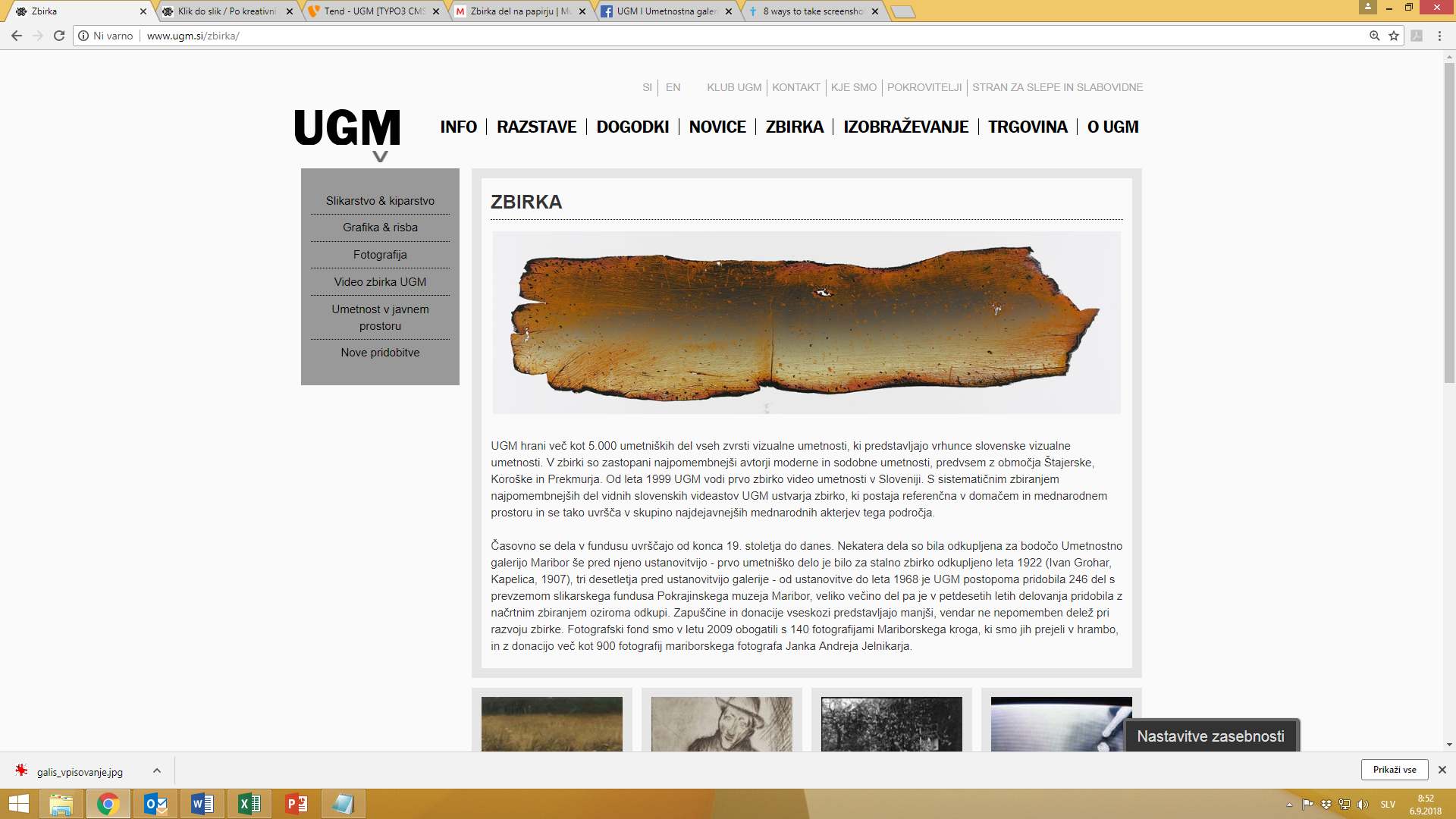This screenshot has width=1456, height=819.
Task: Select Grafika & risba in sidebar
Action: click(x=380, y=227)
